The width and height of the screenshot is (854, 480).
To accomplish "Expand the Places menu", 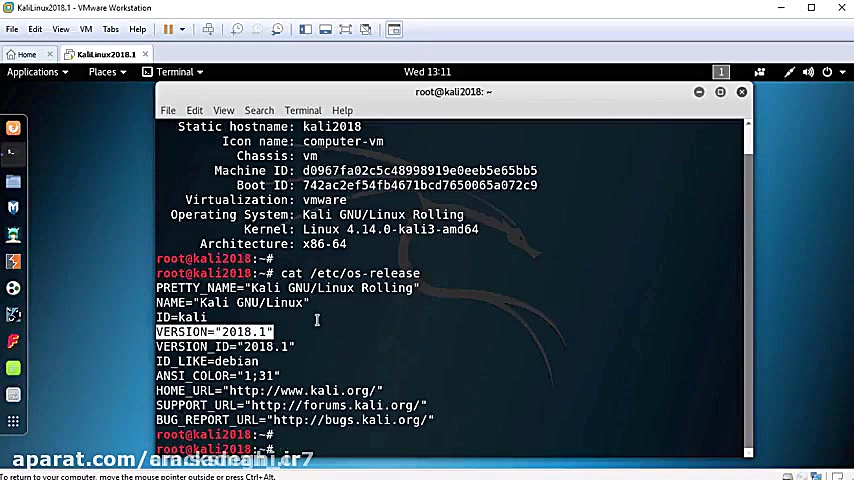I will [x=107, y=72].
